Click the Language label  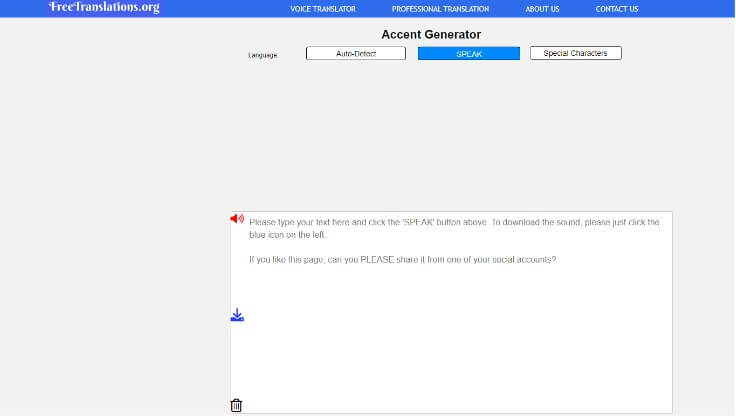pyautogui.click(x=263, y=55)
